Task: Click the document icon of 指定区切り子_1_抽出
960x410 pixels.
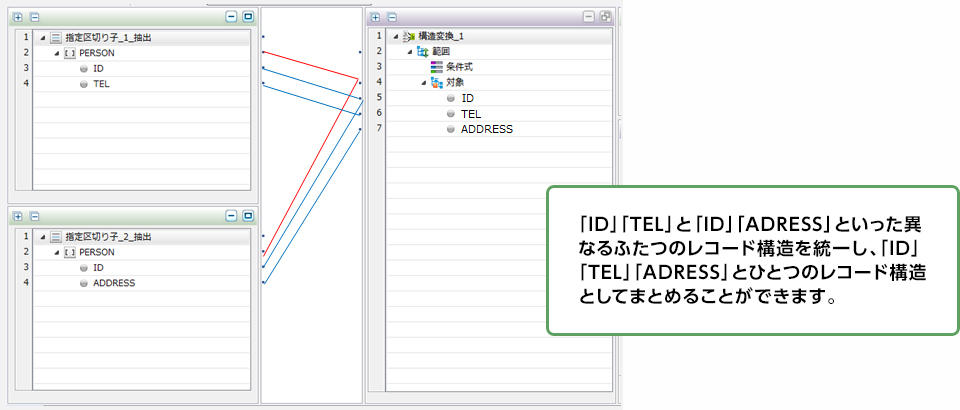Action: [x=56, y=38]
